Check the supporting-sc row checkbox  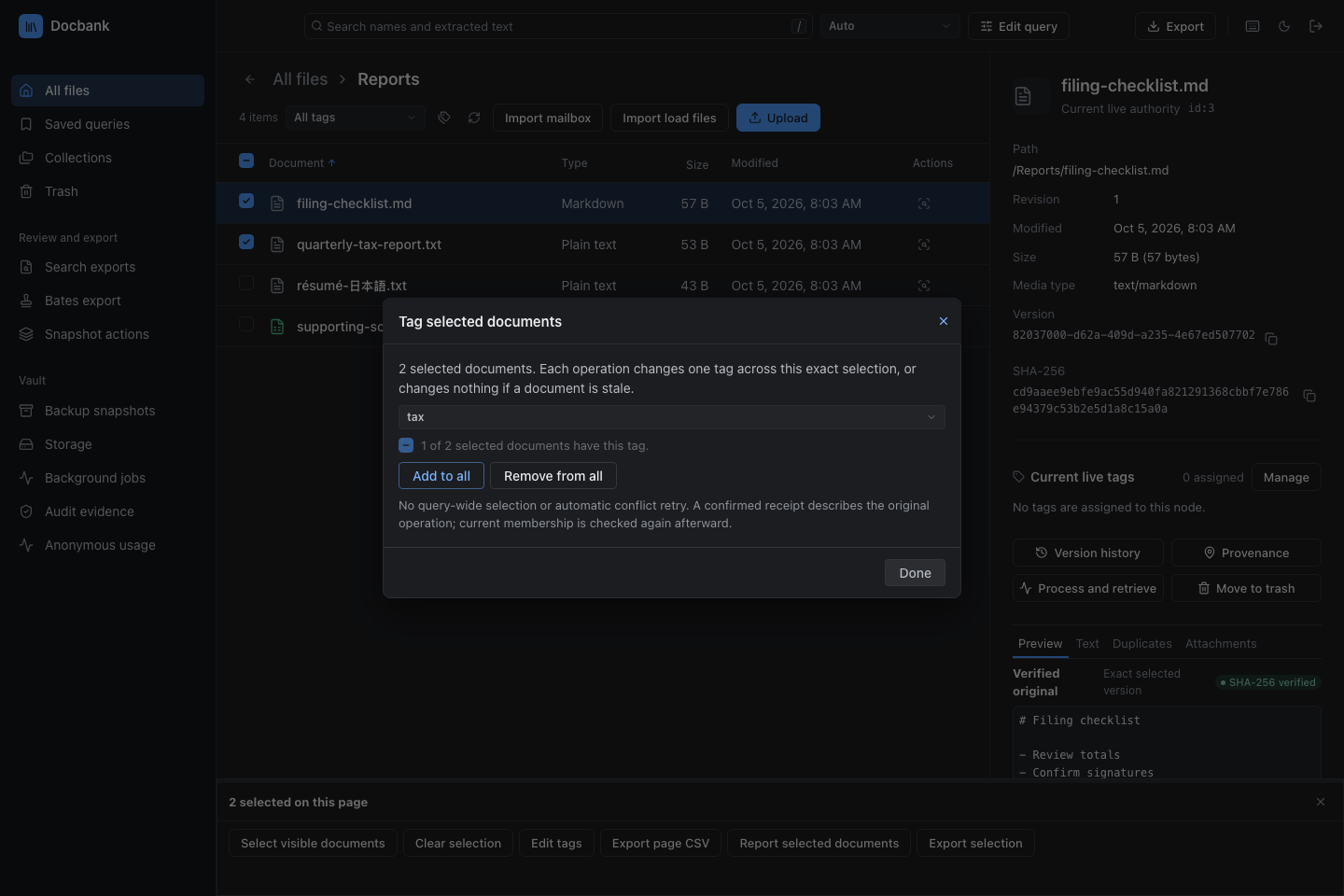tap(246, 324)
